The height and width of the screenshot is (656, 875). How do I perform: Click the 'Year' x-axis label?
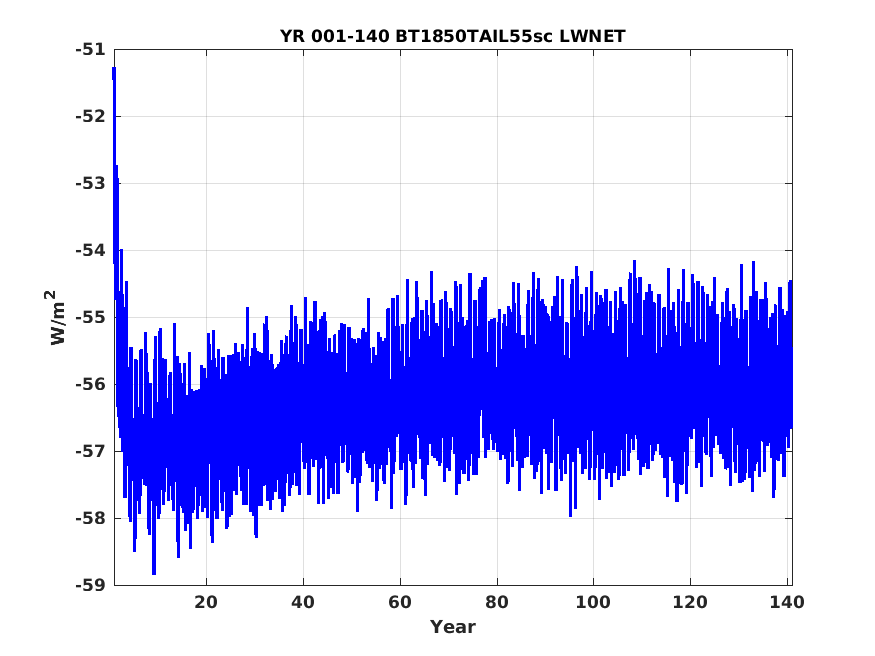tap(453, 627)
